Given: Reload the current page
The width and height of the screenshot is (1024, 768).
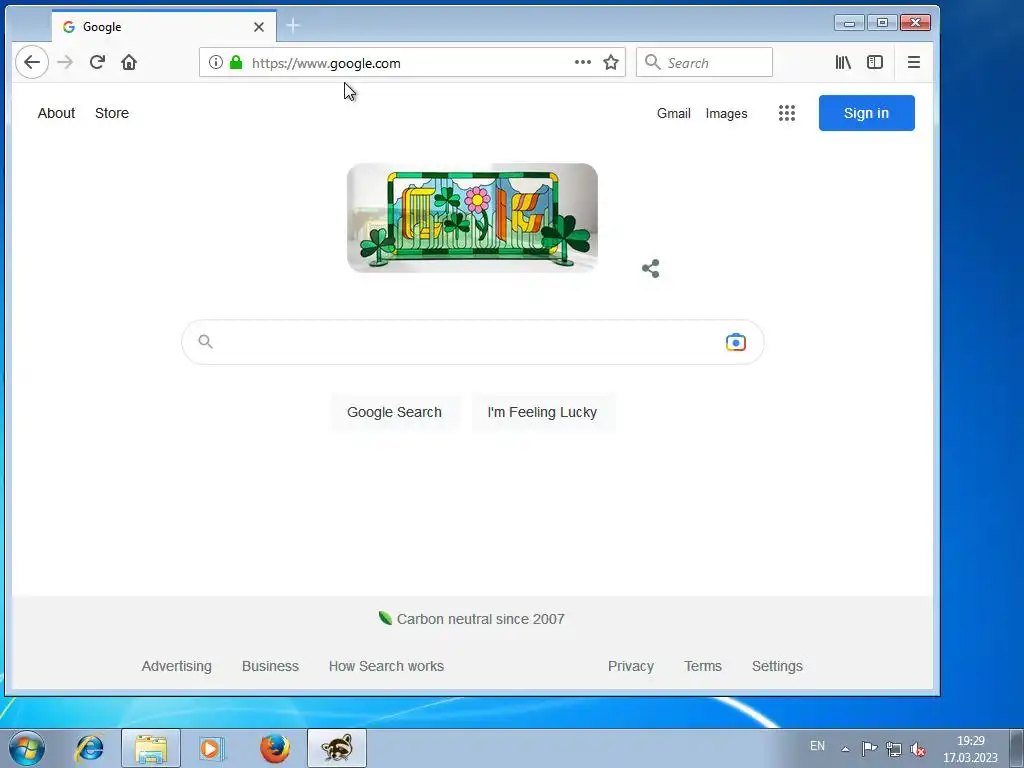Looking at the screenshot, I should click(97, 62).
